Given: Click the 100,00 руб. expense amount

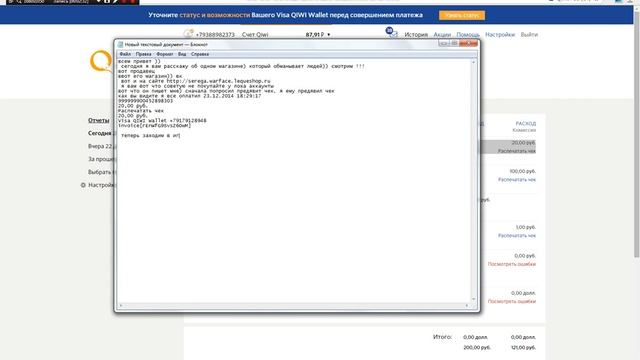Looking at the screenshot, I should point(522,171).
